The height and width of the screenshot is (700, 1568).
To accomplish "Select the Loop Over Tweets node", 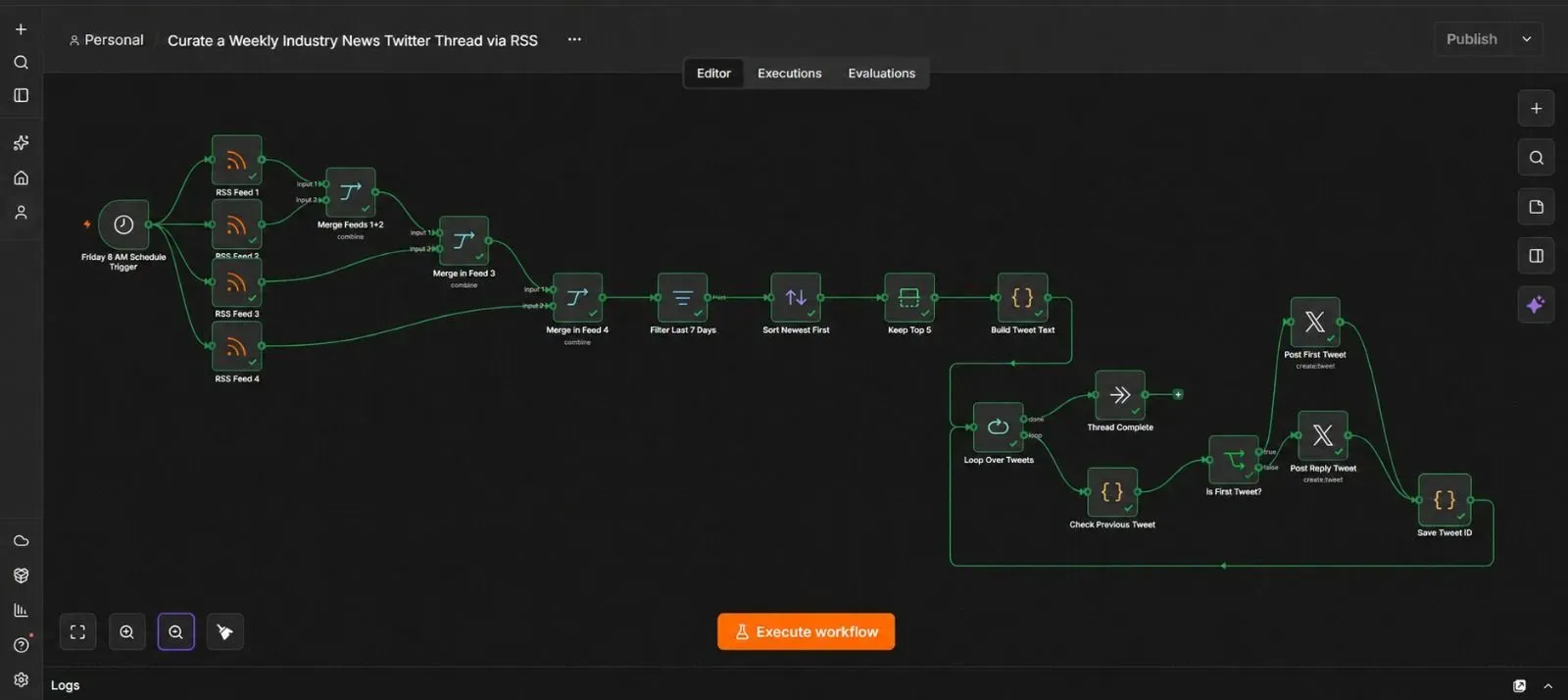I will 998,427.
